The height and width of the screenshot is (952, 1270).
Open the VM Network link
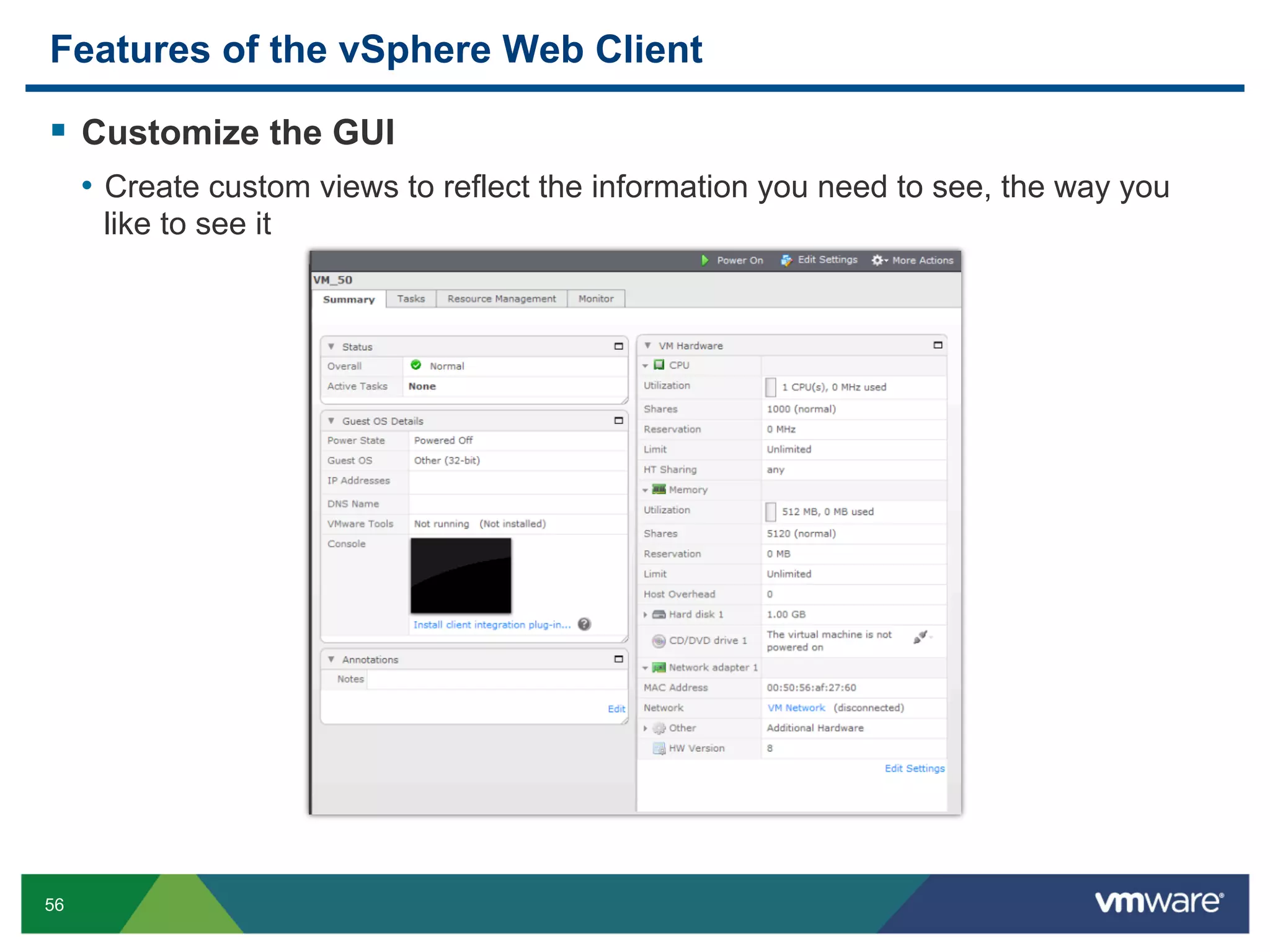coord(796,708)
